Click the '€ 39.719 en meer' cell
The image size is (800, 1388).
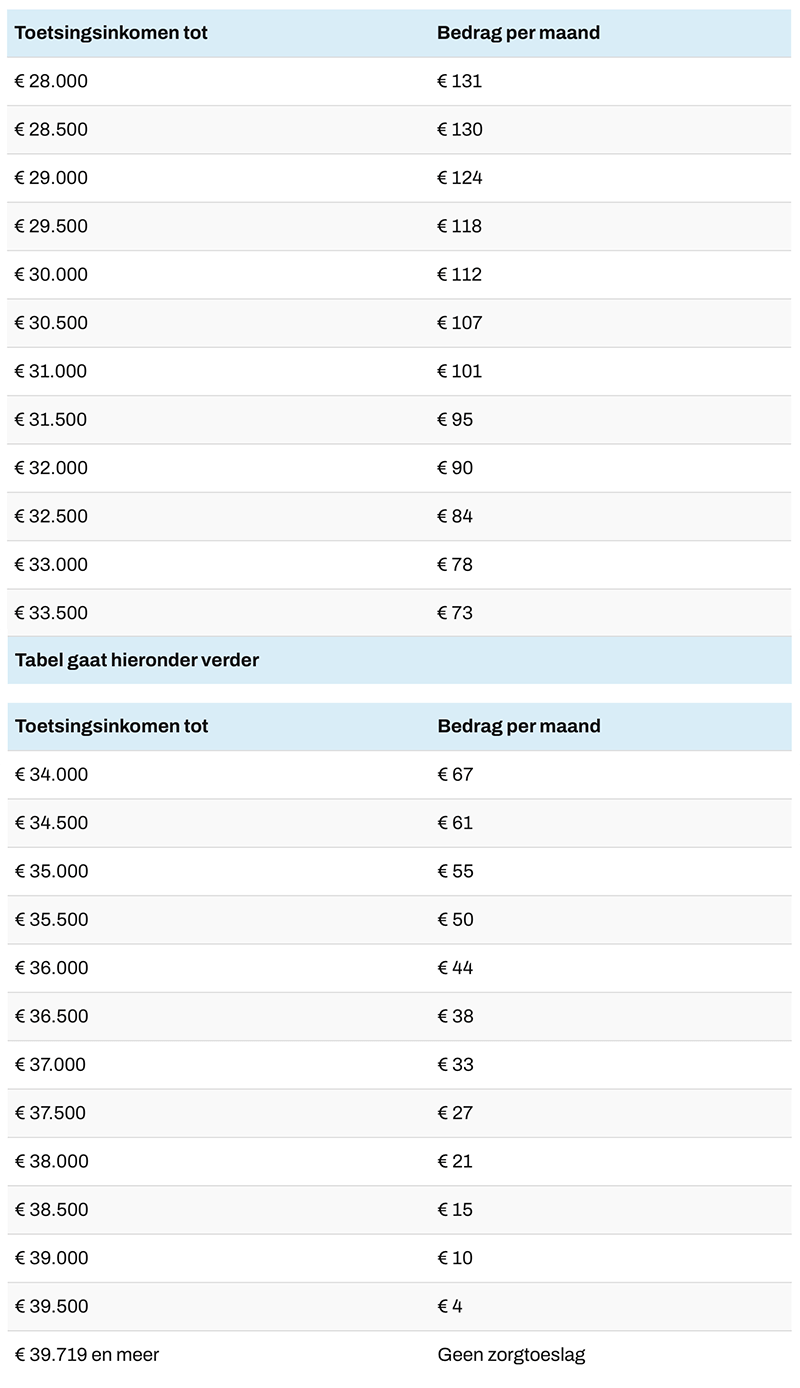coord(87,1355)
